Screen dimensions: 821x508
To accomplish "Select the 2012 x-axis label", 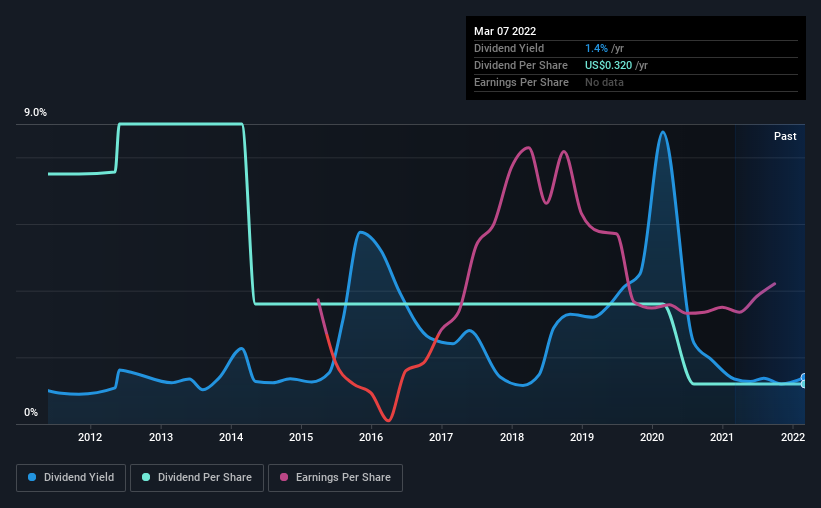I will pyautogui.click(x=90, y=437).
